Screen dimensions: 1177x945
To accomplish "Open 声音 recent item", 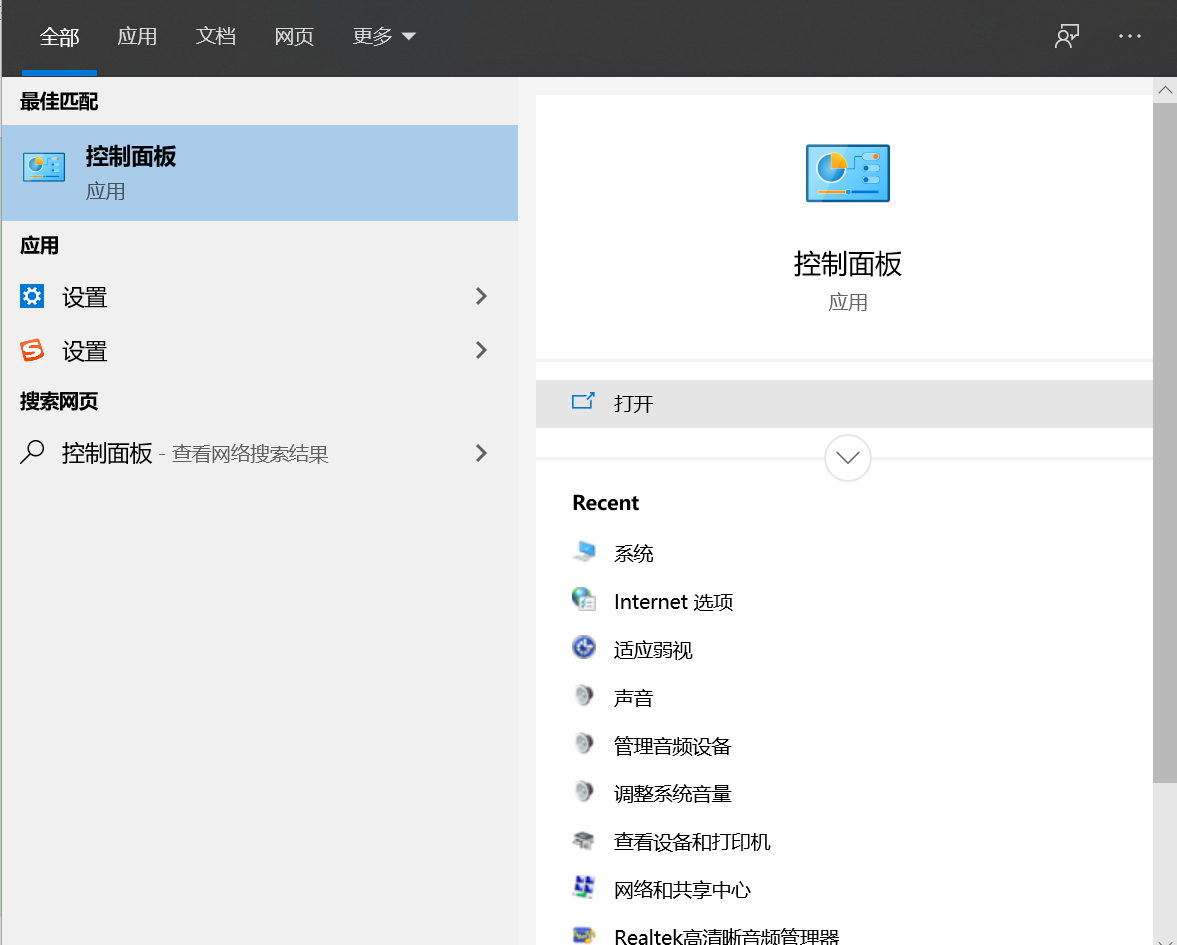I will pyautogui.click(x=633, y=698).
